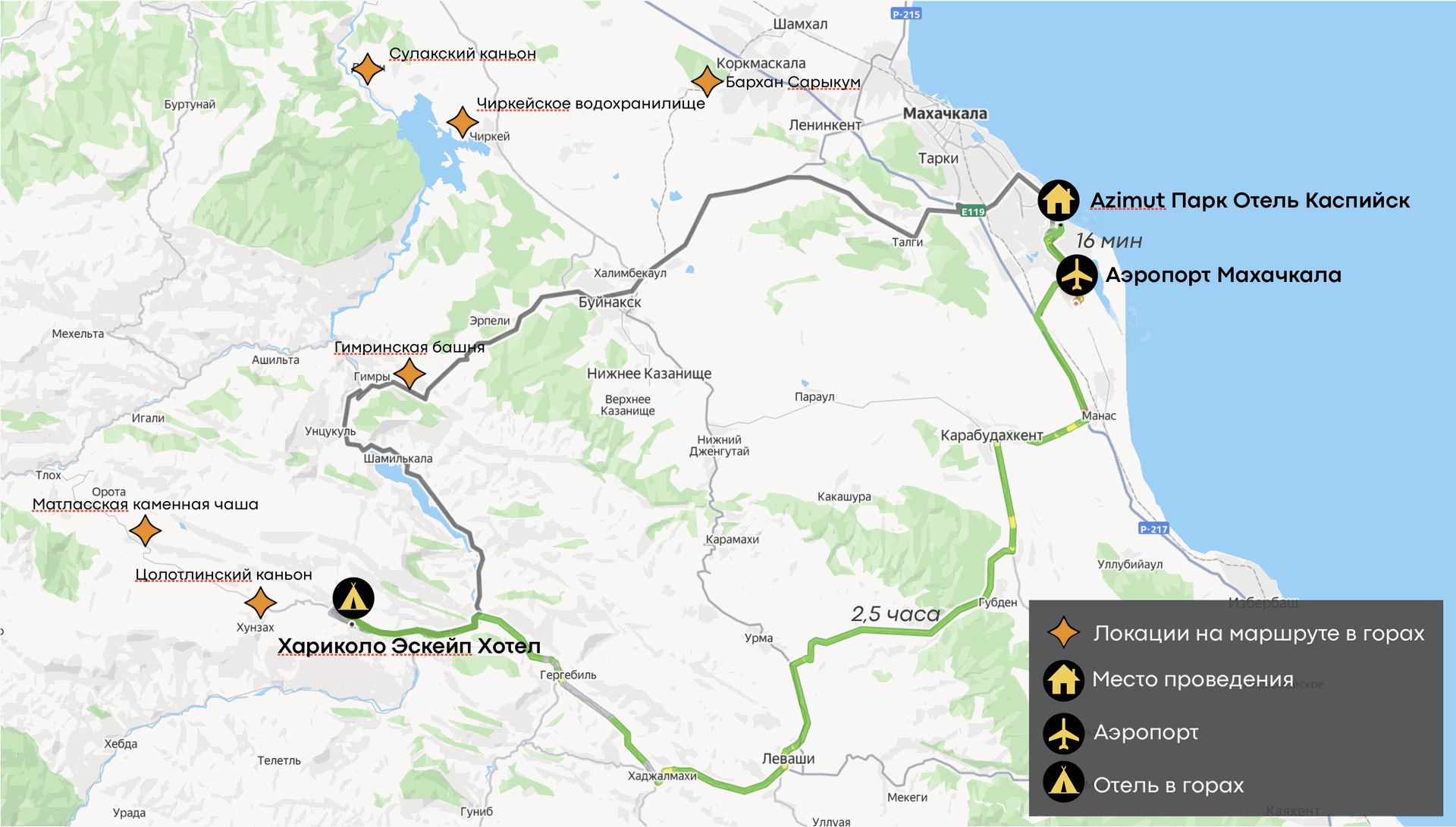This screenshot has width=1456, height=827.
Task: Click the Аэропорт Махачкала airplane icon on map
Action: (1076, 276)
